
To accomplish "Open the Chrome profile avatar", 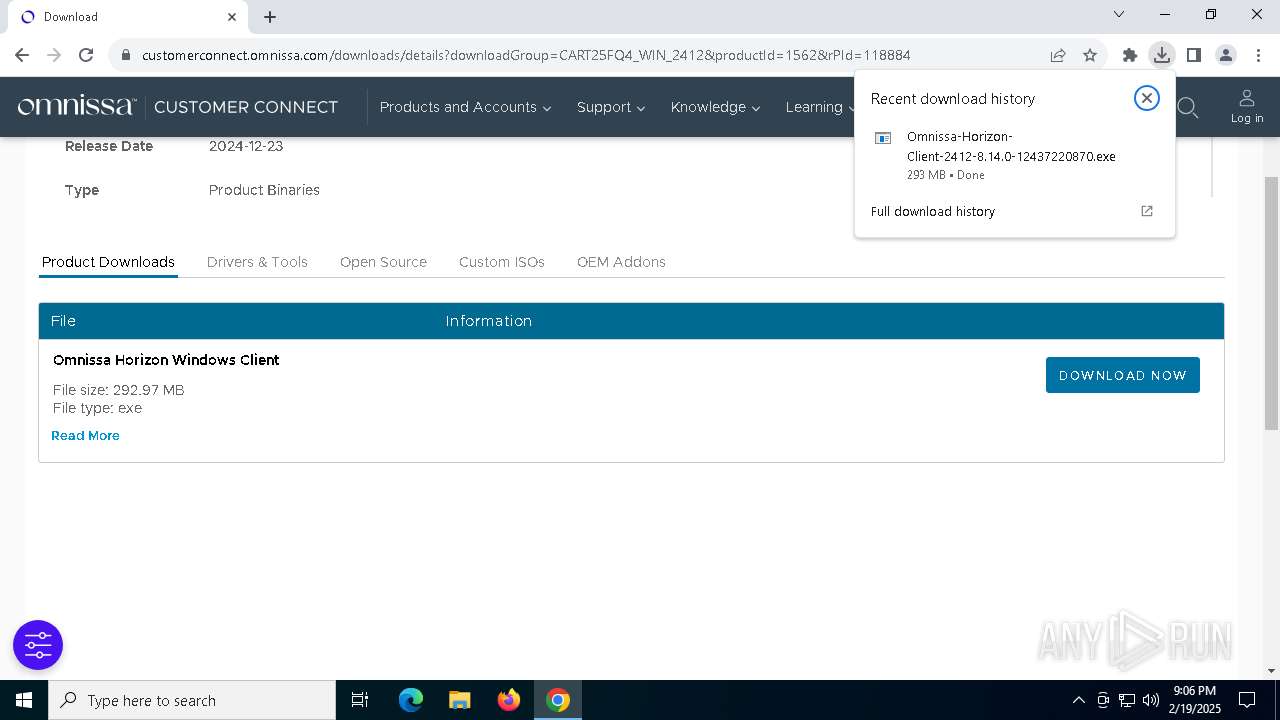I will pyautogui.click(x=1226, y=55).
